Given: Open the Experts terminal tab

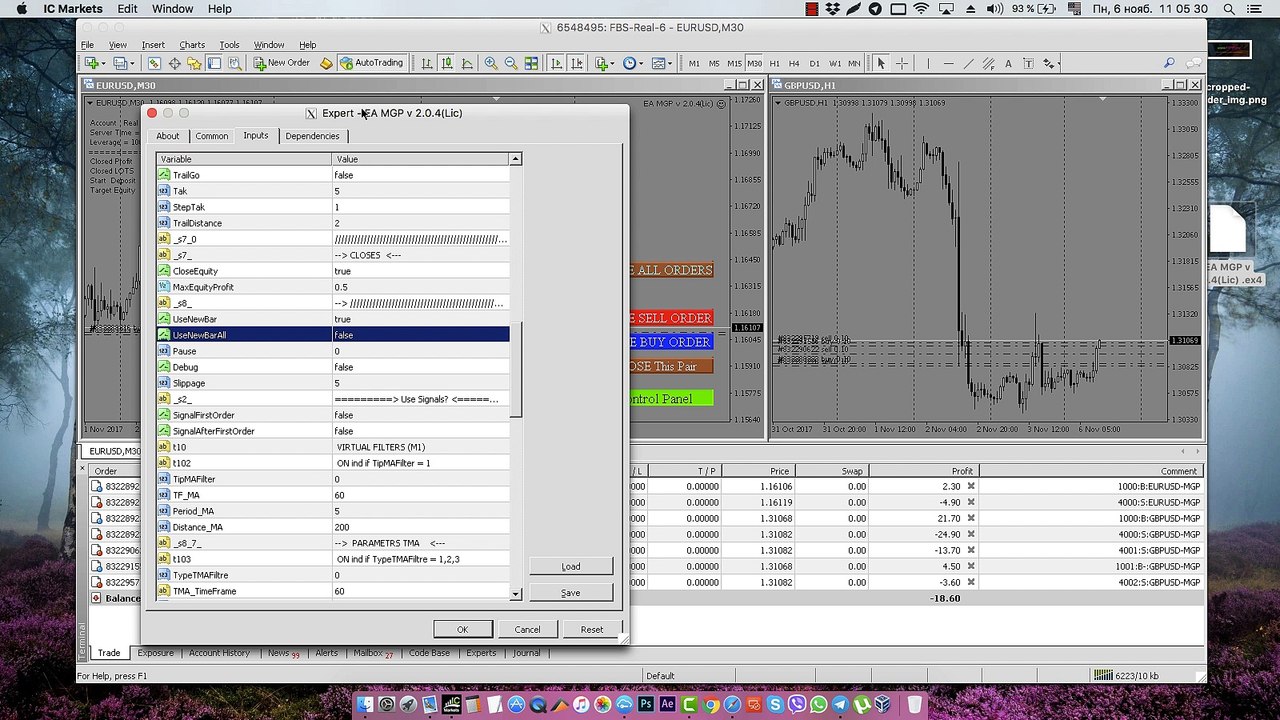Looking at the screenshot, I should [x=481, y=653].
